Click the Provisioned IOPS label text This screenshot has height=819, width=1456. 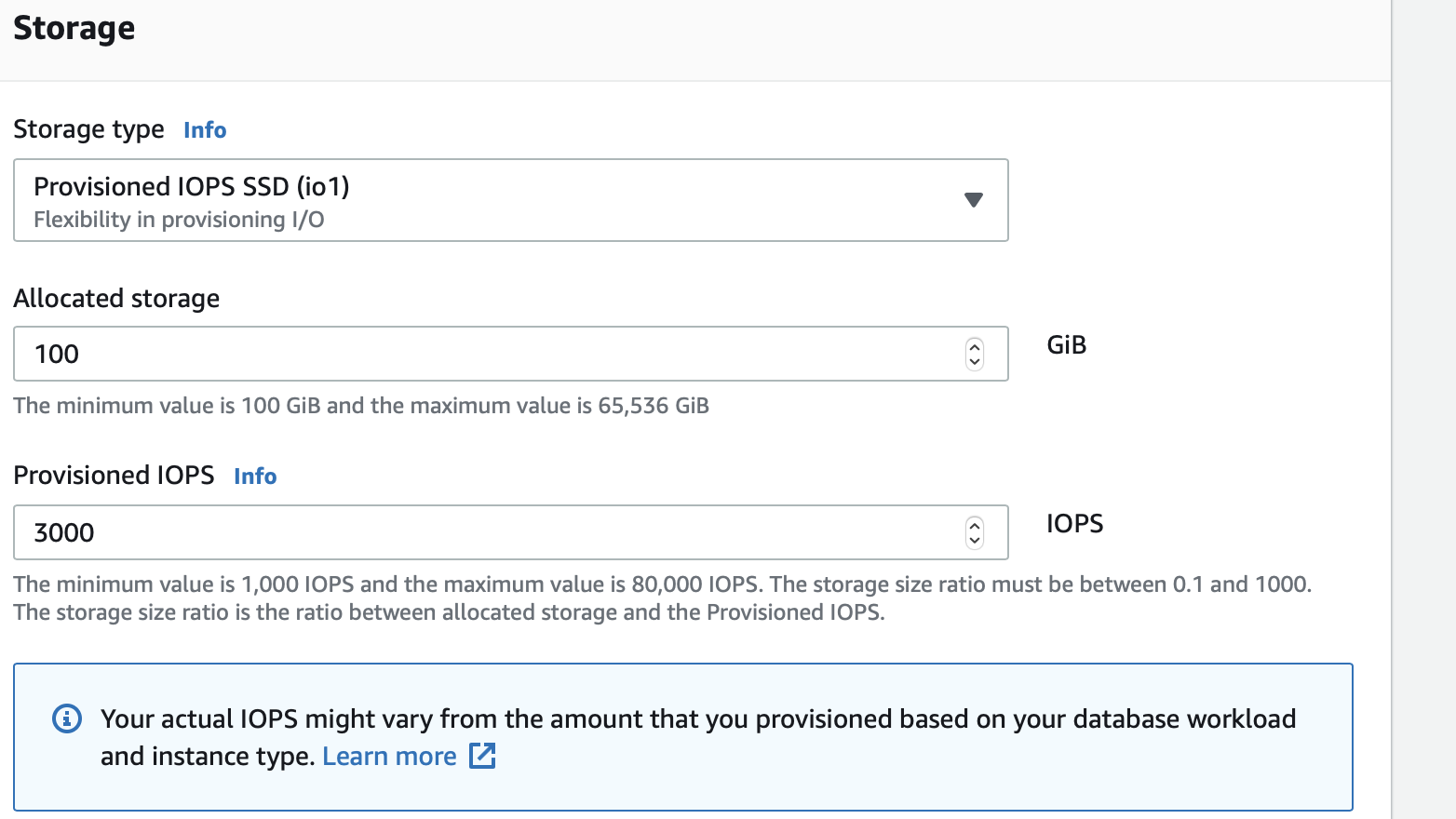(x=114, y=476)
